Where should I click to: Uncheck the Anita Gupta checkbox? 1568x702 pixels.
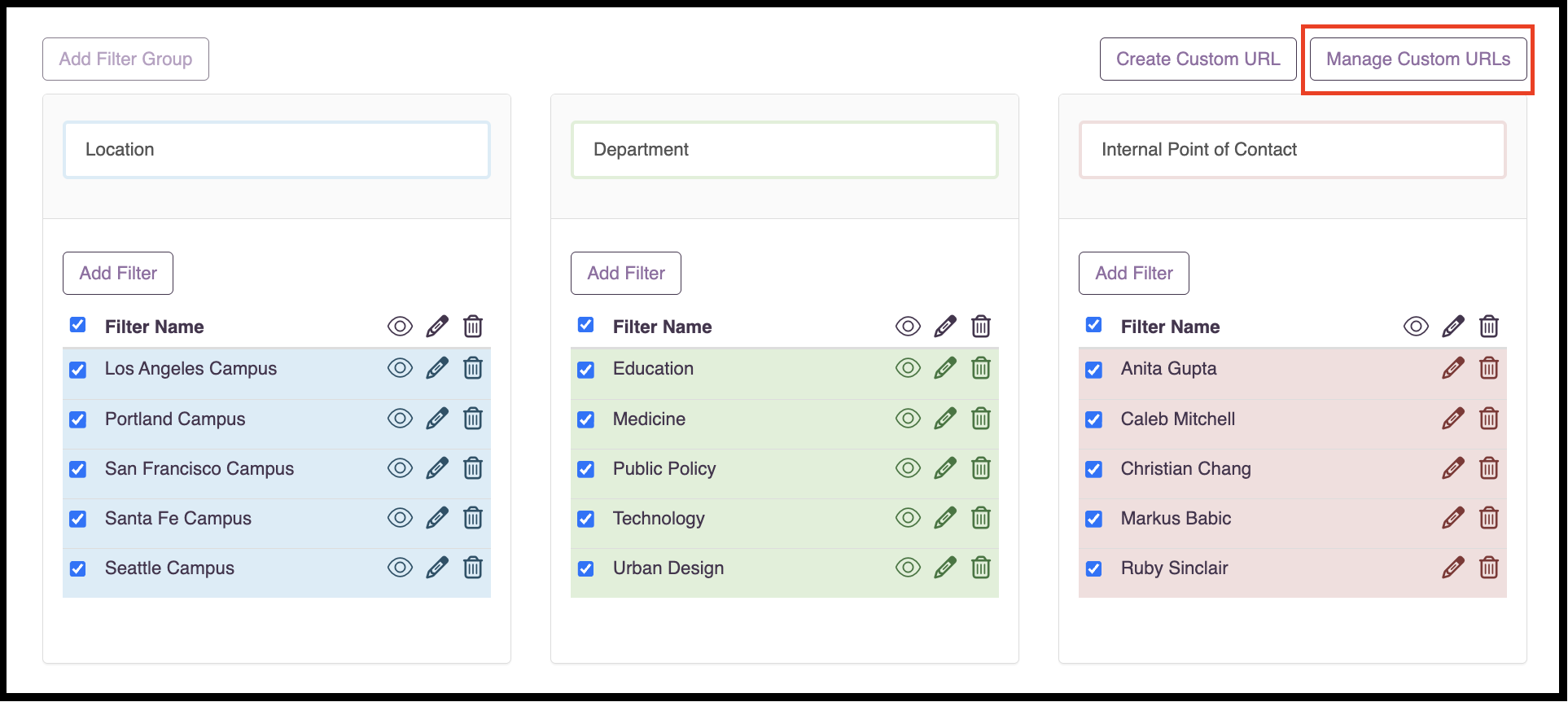point(1094,370)
